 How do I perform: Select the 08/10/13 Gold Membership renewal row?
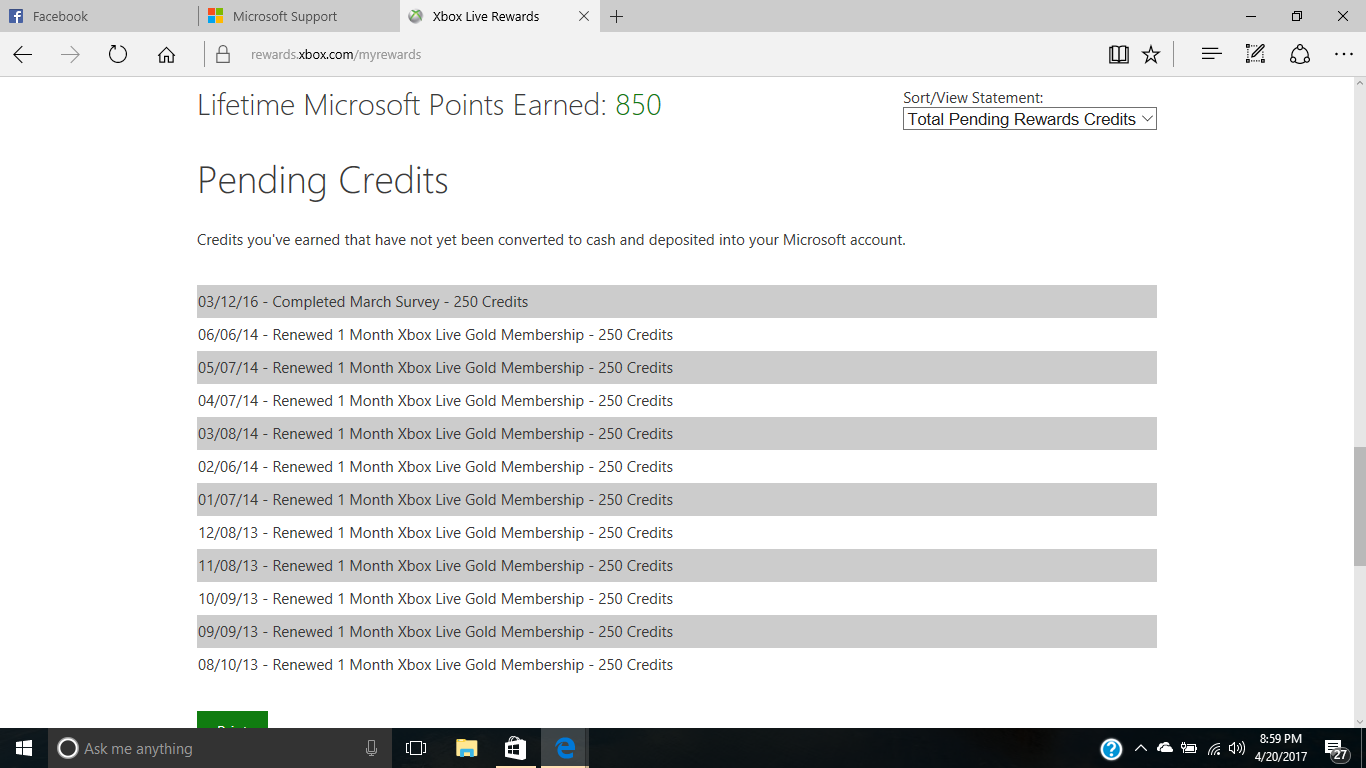tap(677, 665)
